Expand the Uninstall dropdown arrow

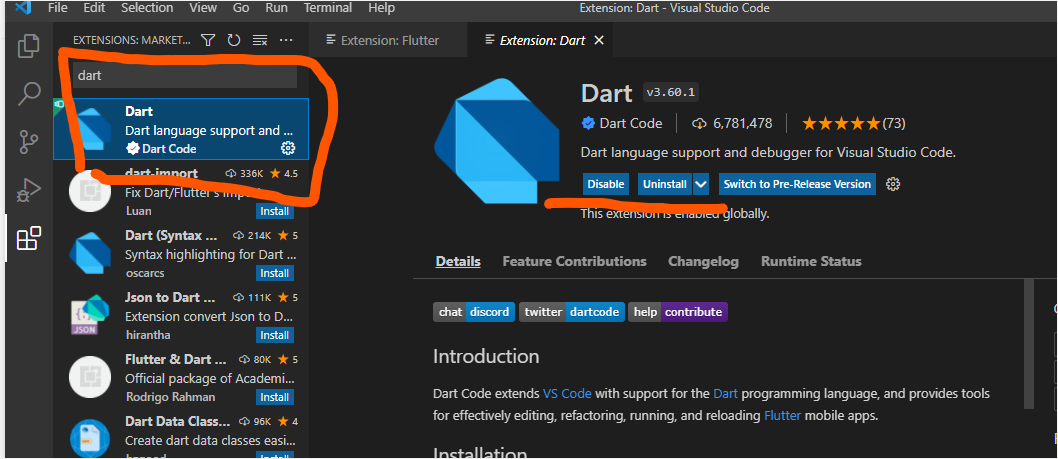point(701,184)
